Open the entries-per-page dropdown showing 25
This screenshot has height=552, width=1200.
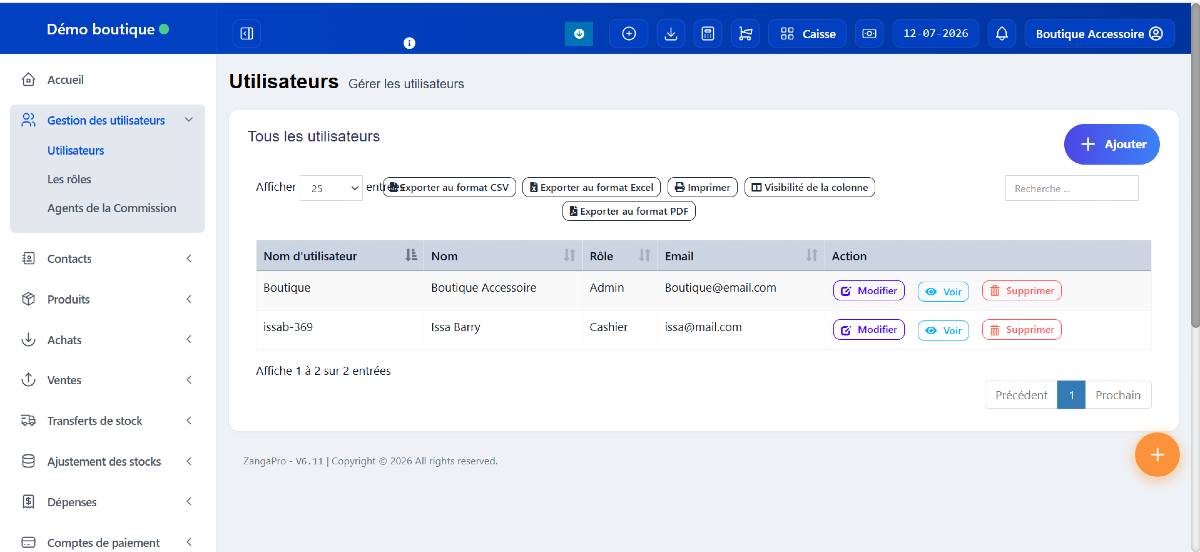click(331, 188)
